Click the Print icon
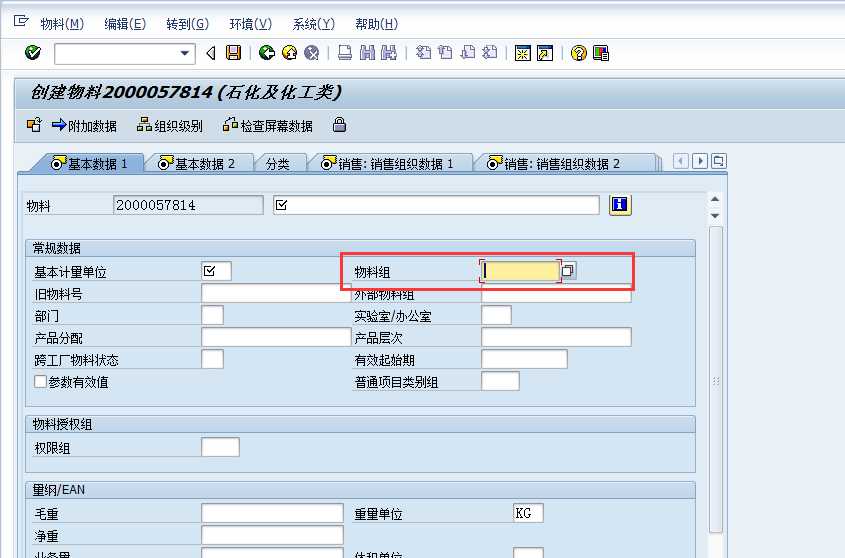845x558 pixels. [345, 53]
